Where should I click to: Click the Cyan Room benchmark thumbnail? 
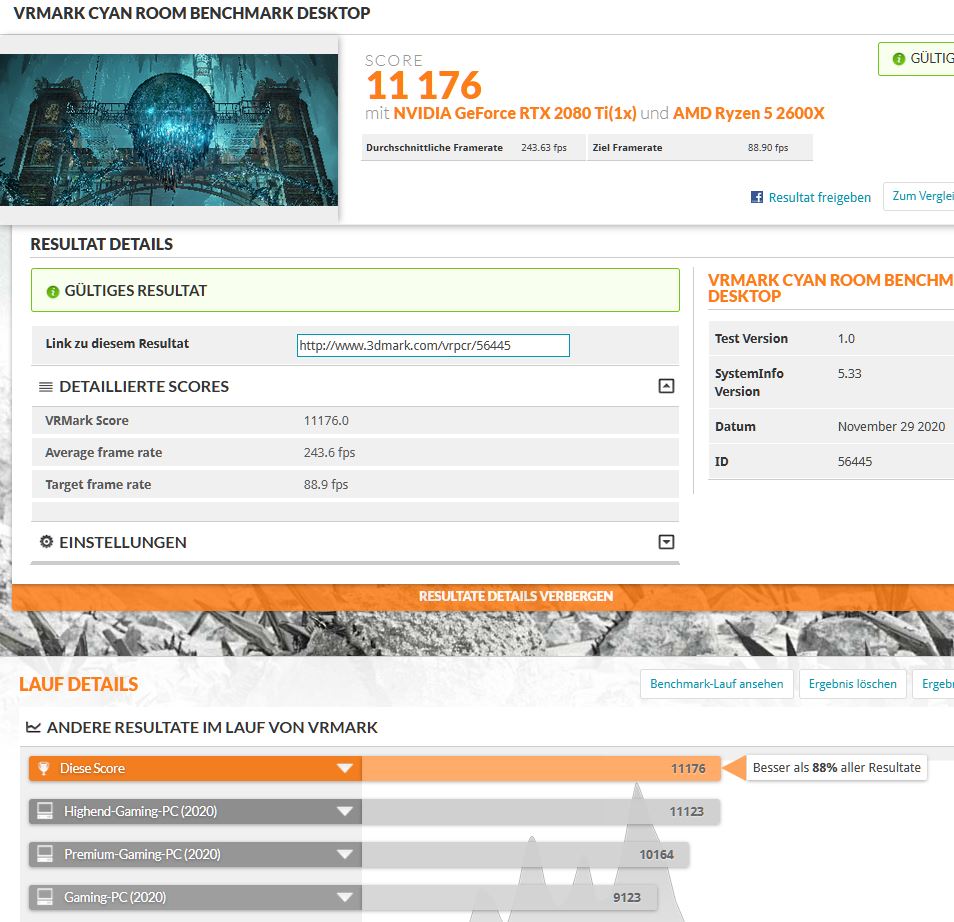169,130
